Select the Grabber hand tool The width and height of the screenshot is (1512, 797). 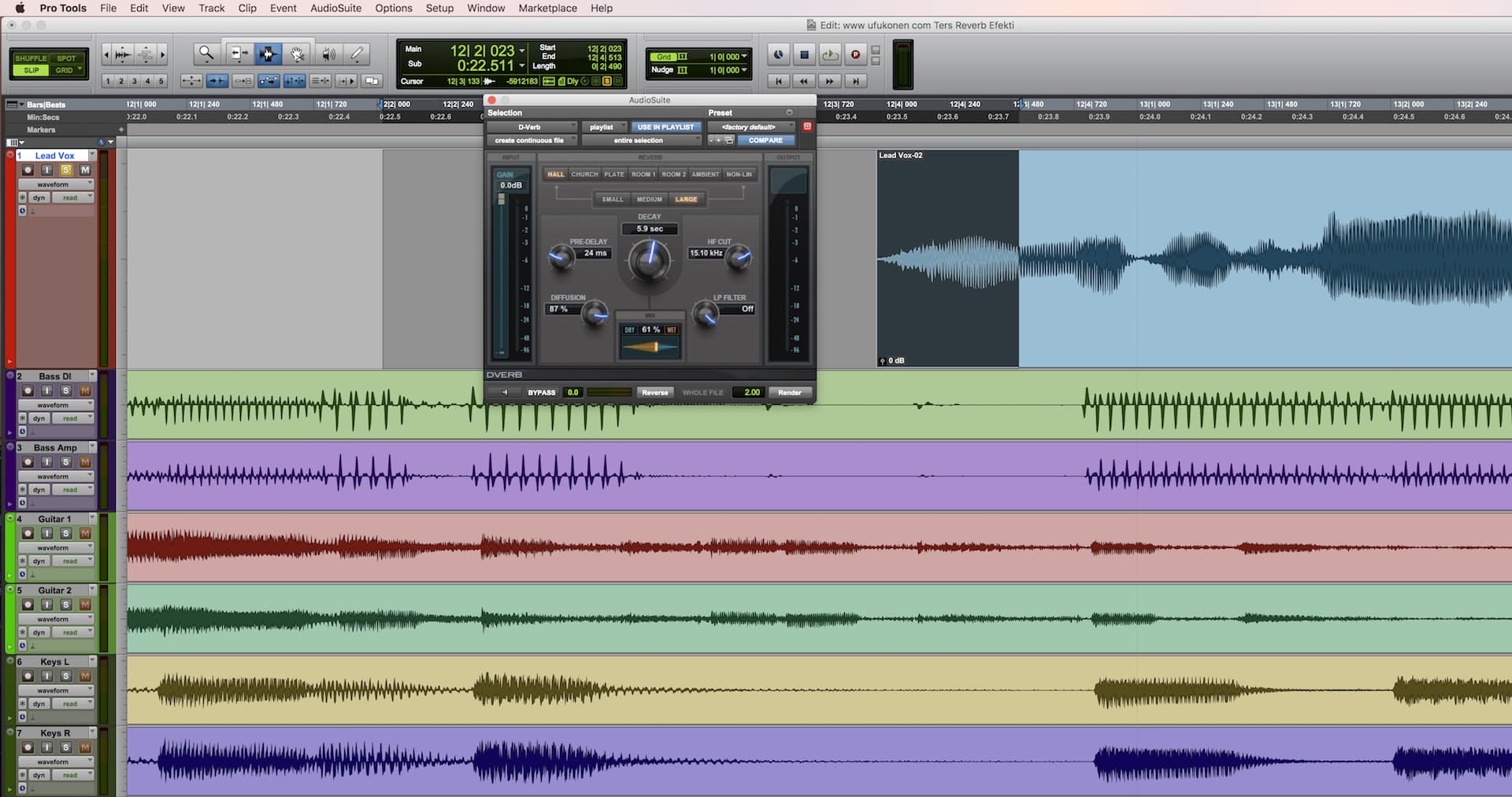click(x=298, y=54)
